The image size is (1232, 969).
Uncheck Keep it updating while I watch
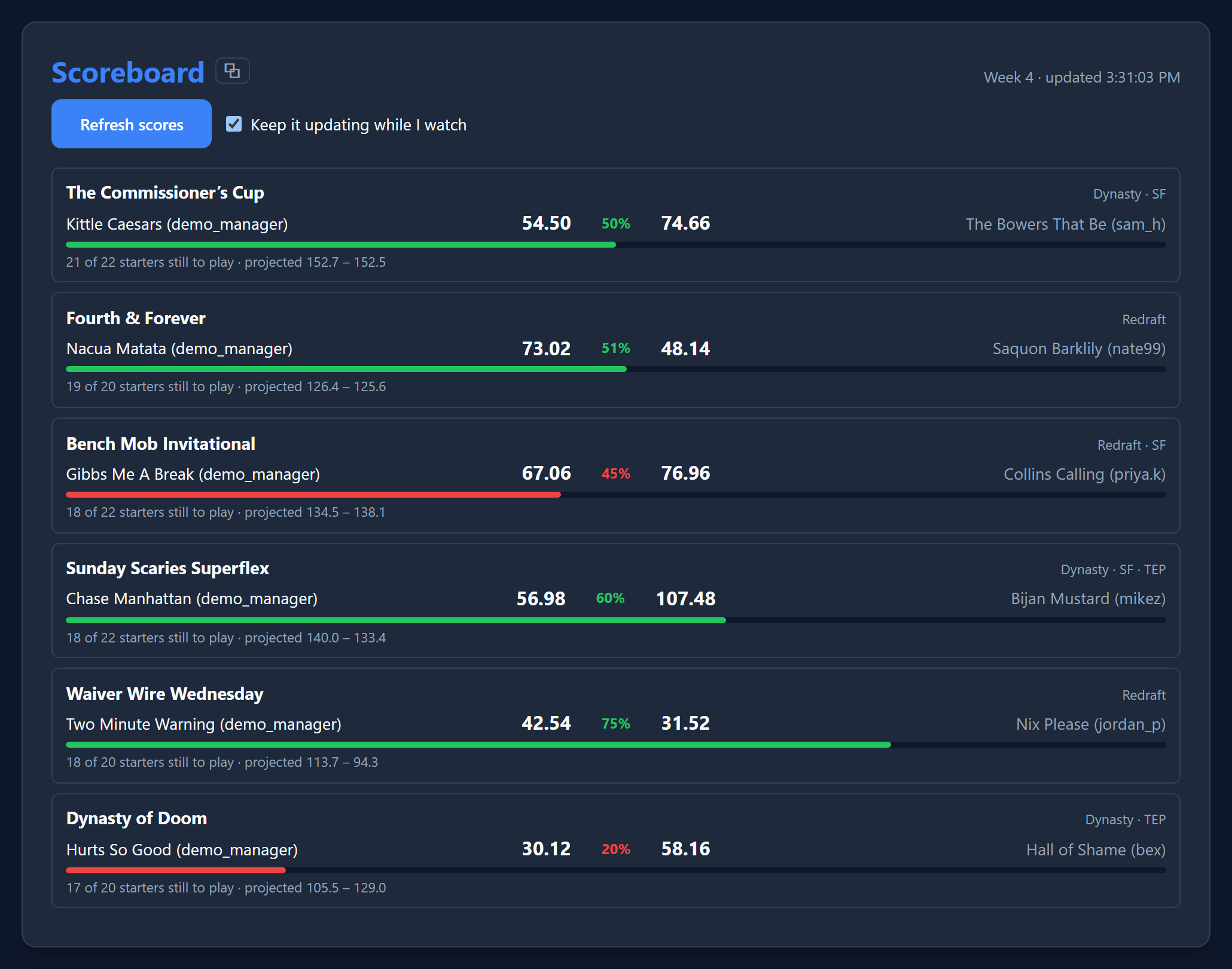click(234, 124)
